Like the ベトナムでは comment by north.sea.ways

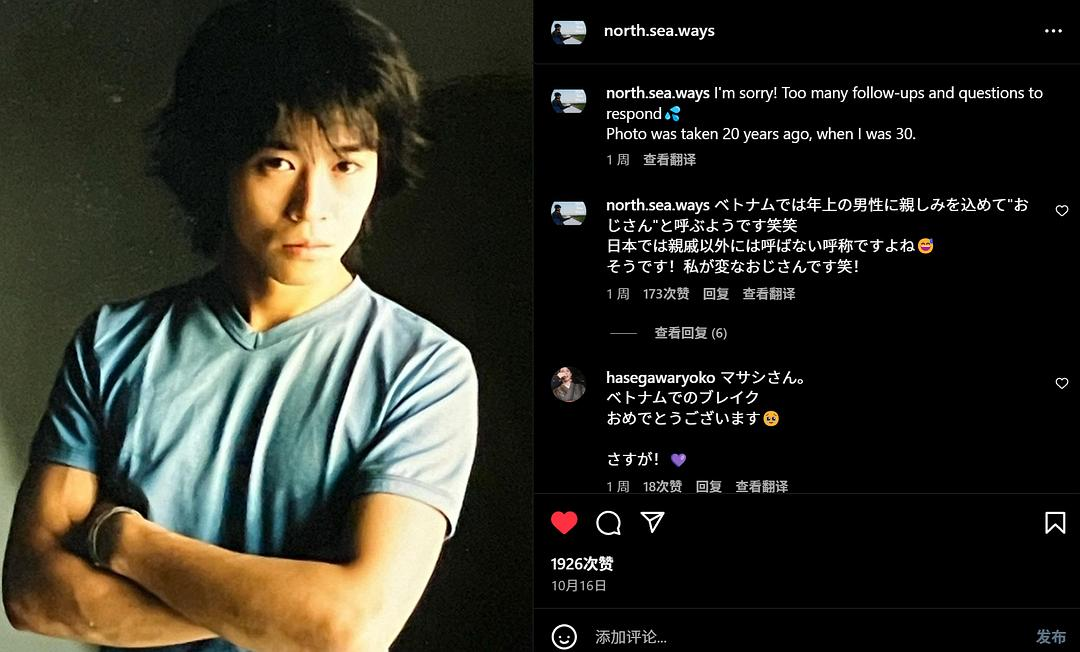(1061, 211)
